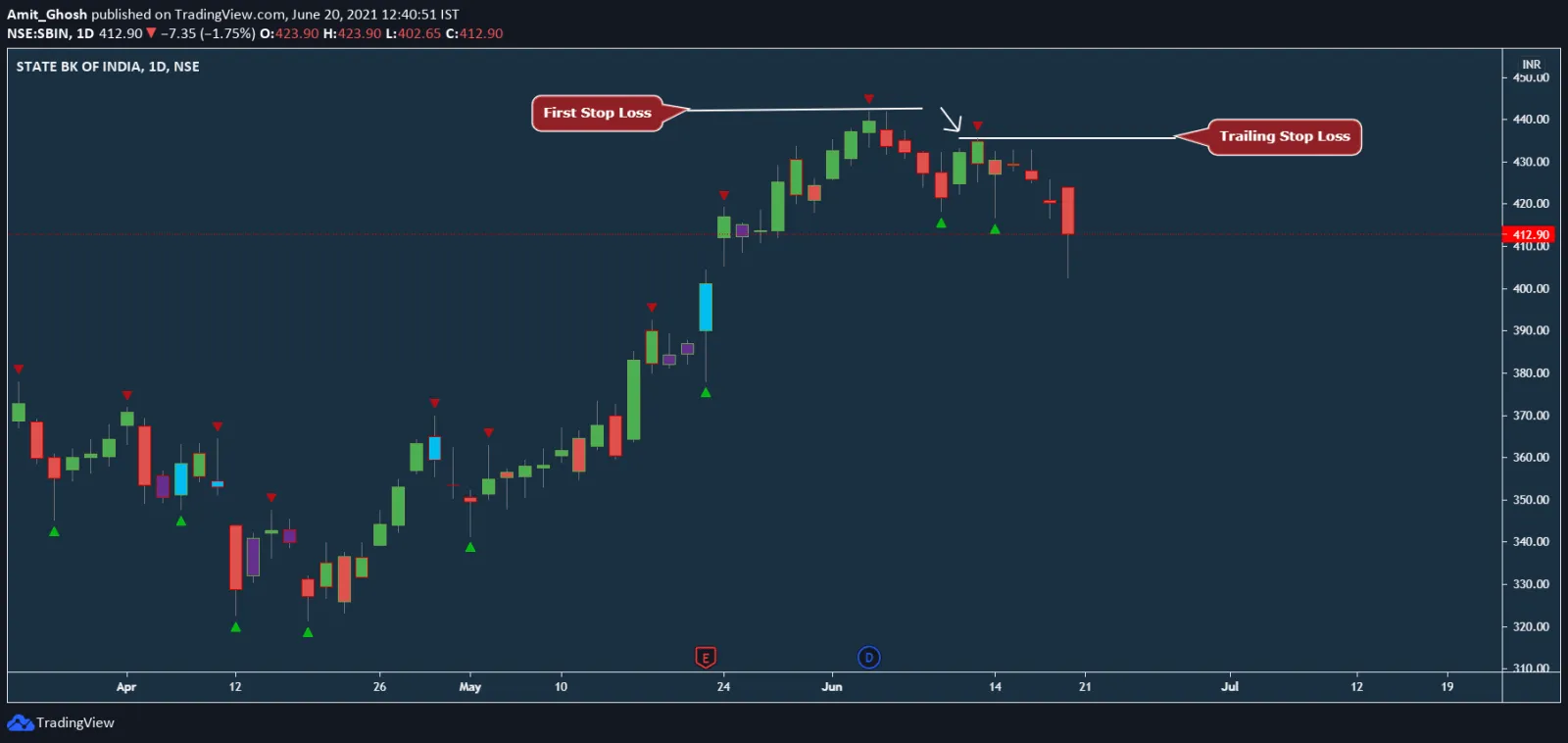1568x743 pixels.
Task: Click the blue dividend 'D' marker
Action: [x=868, y=658]
